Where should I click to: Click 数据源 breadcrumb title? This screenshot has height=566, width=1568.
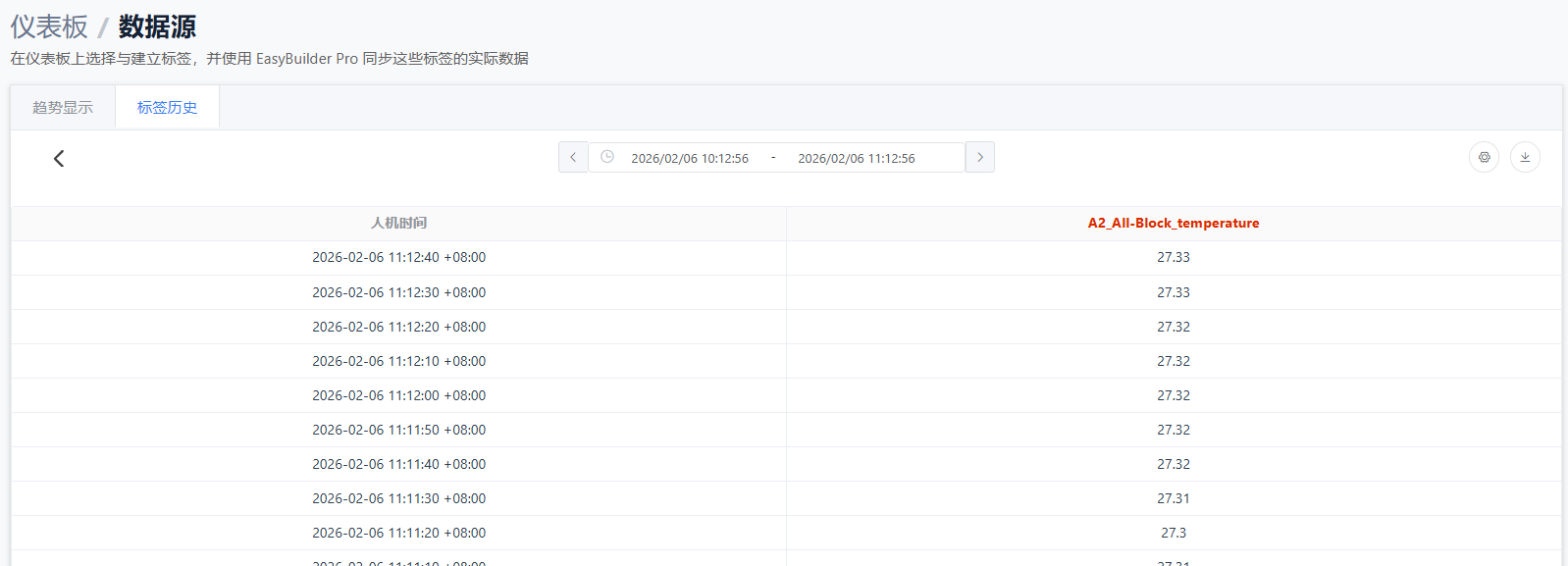coord(157,26)
